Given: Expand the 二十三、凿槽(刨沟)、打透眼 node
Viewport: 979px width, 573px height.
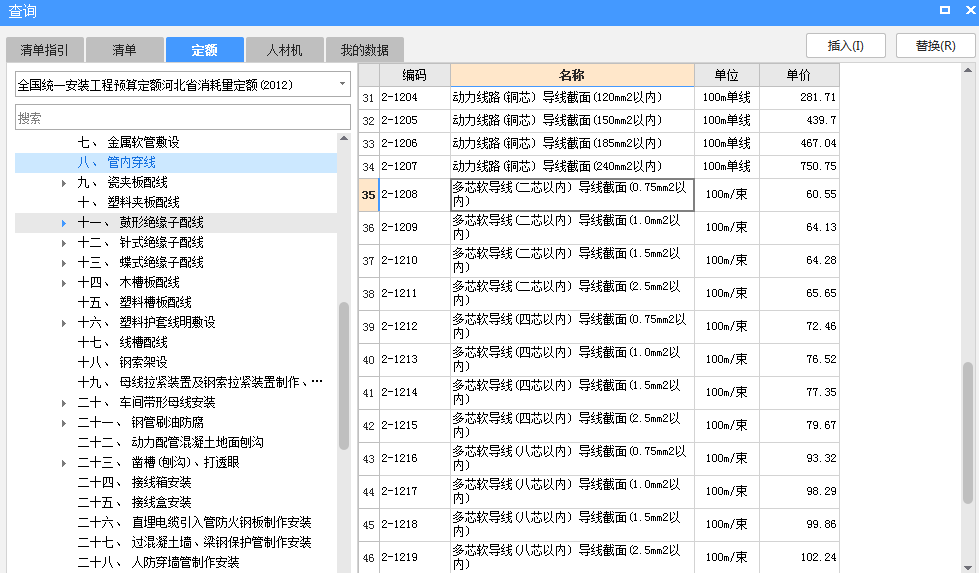Looking at the screenshot, I should pyautogui.click(x=64, y=463).
